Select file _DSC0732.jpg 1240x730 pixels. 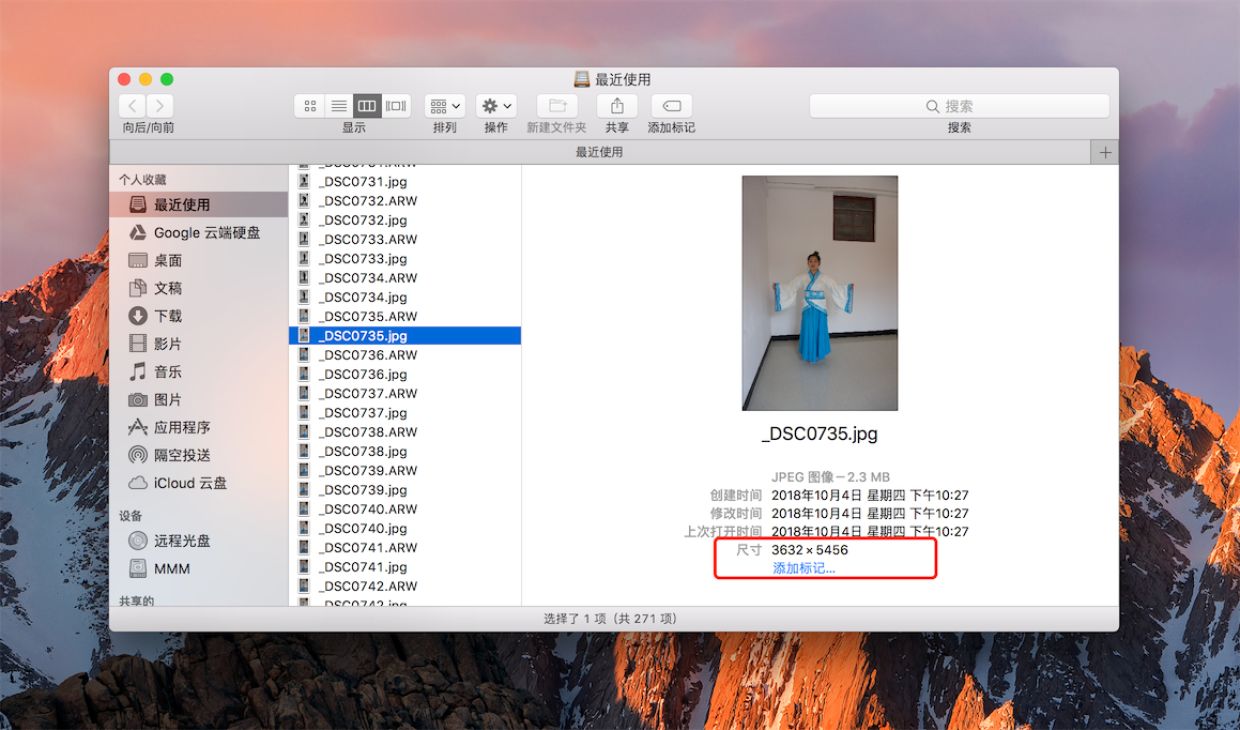click(x=405, y=220)
